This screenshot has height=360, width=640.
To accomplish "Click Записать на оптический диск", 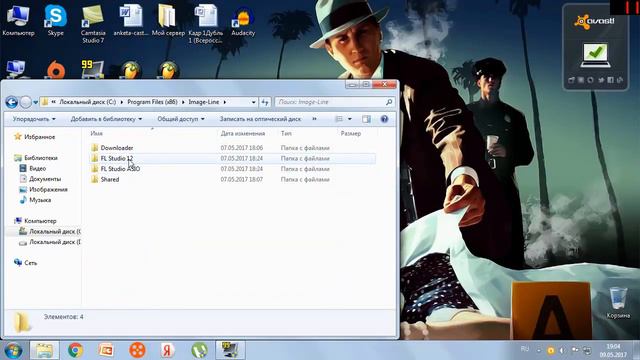I will click(x=260, y=119).
